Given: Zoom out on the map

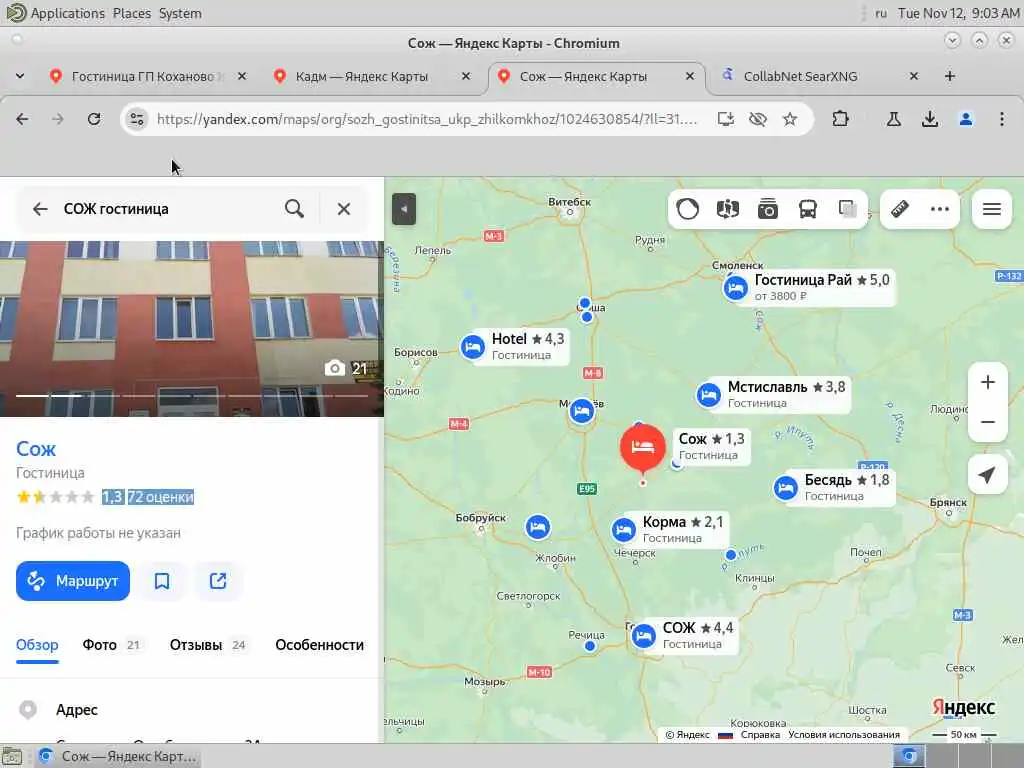Looking at the screenshot, I should (987, 422).
